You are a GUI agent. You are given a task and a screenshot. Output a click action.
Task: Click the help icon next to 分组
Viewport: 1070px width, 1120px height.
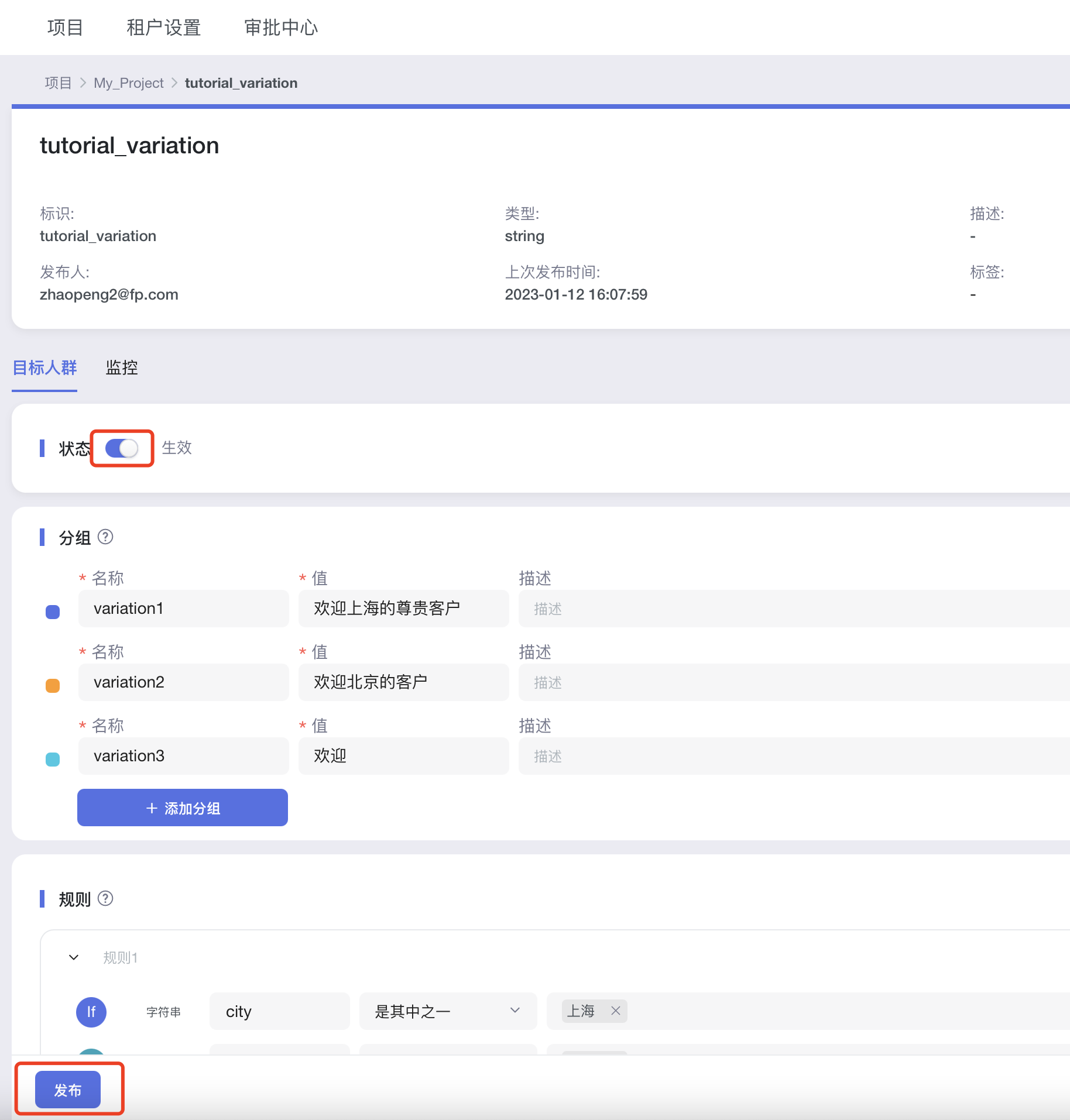click(105, 537)
